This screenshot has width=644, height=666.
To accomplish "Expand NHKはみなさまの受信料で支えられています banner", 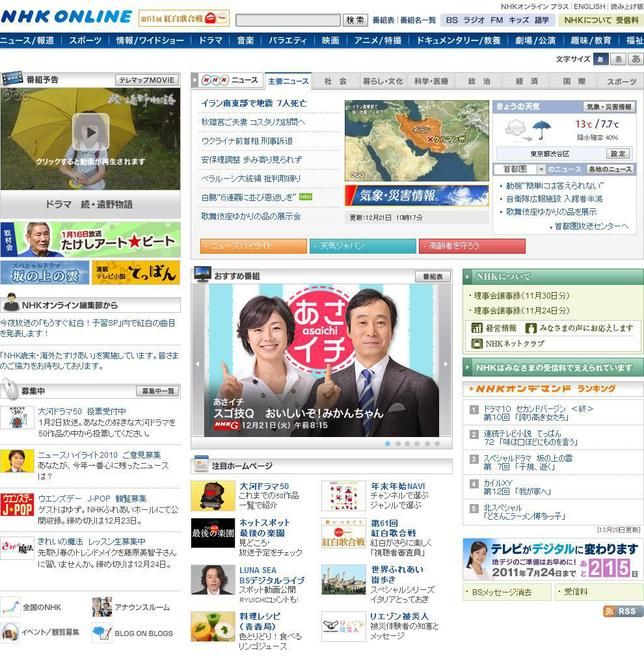I will click(553, 367).
